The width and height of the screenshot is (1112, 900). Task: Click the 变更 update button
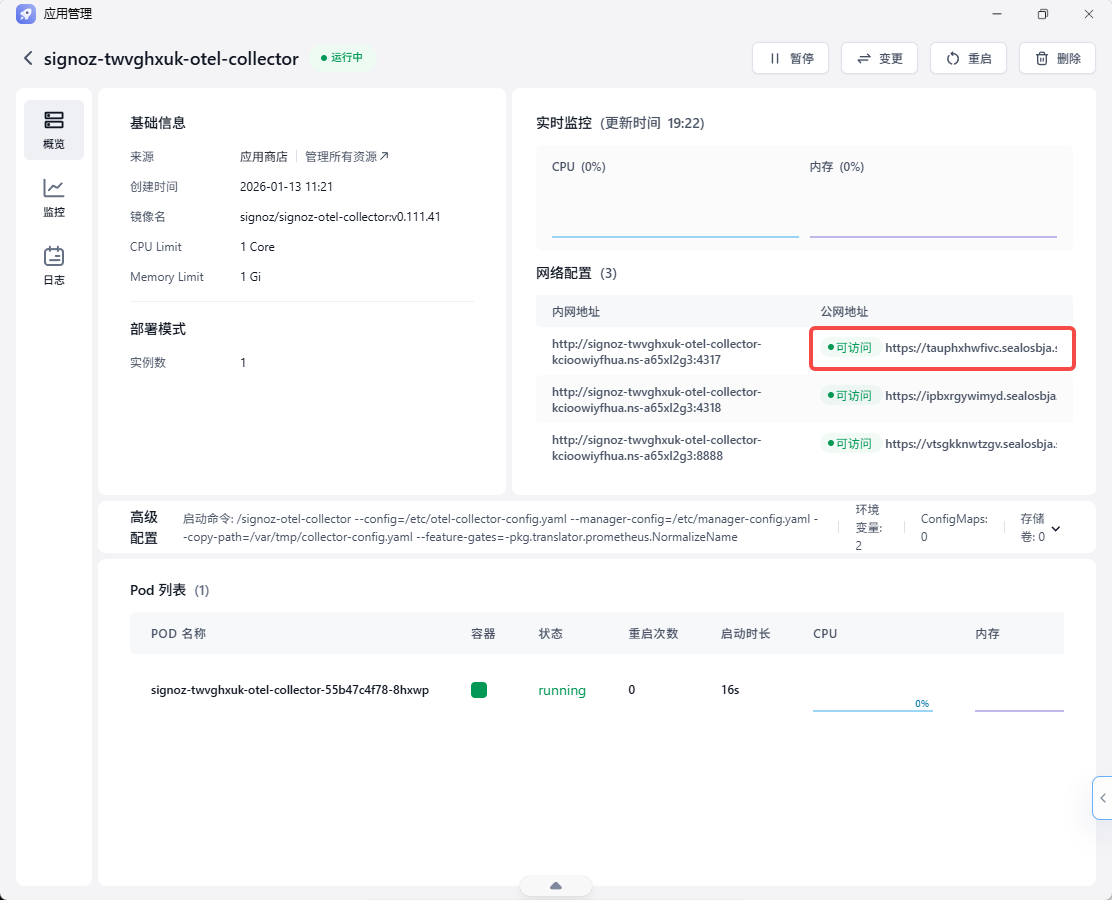point(879,58)
